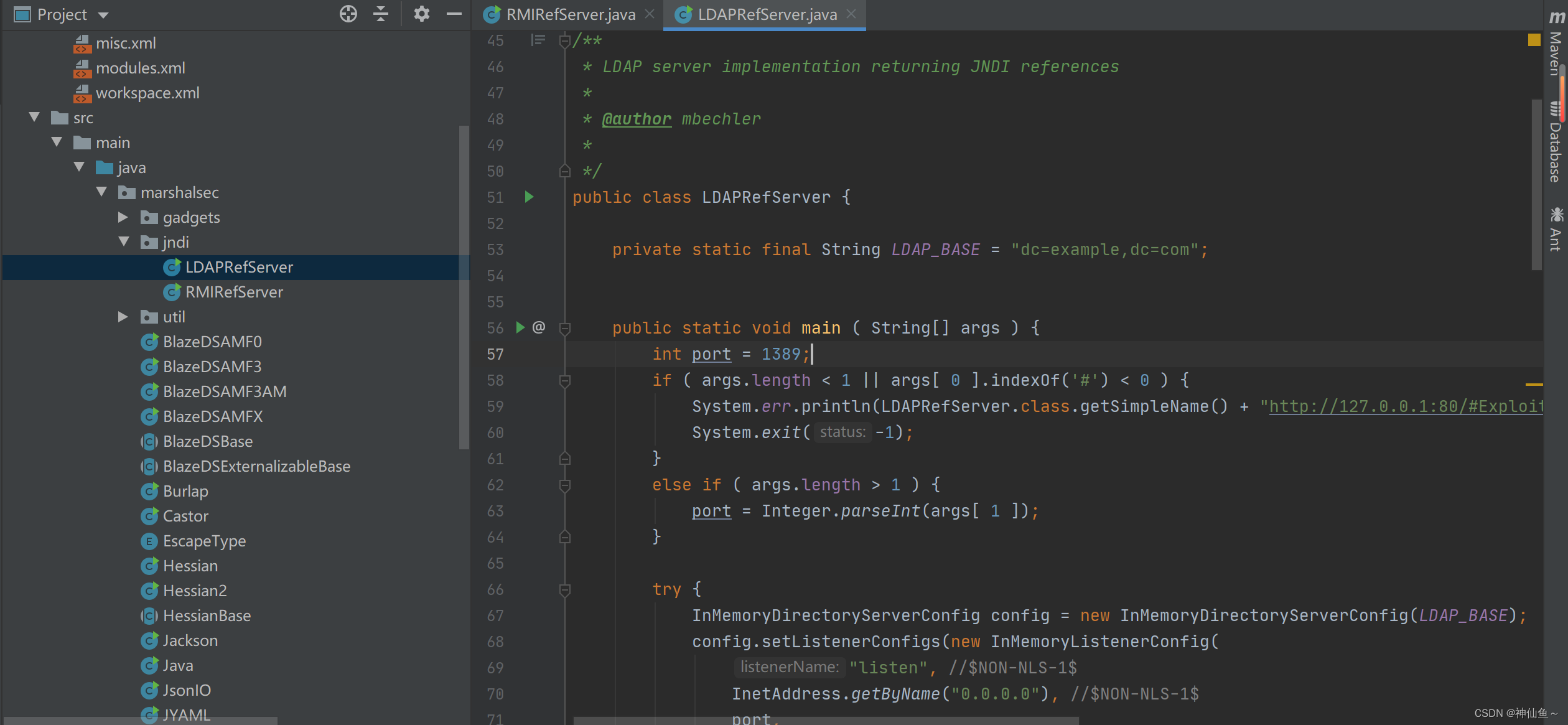Viewport: 1568px width, 725px height.
Task: Toggle Javadoc rendered view icon at line 45
Action: pos(538,40)
